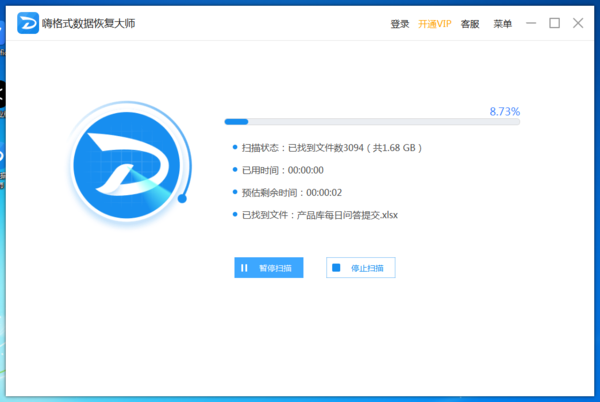This screenshot has height=402, width=600.
Task: Open 客服 customer service
Action: [470, 24]
